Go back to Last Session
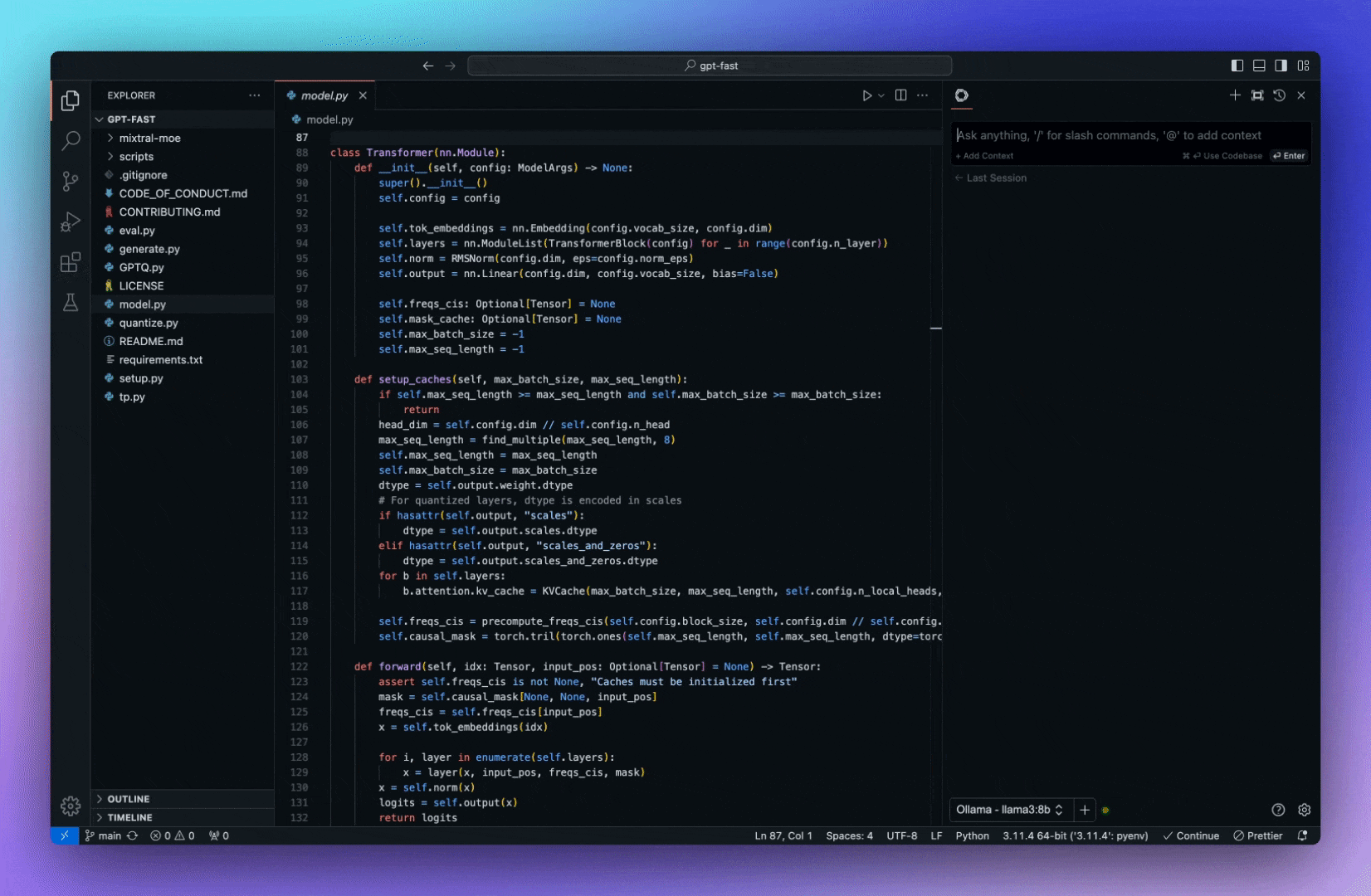 (x=992, y=178)
